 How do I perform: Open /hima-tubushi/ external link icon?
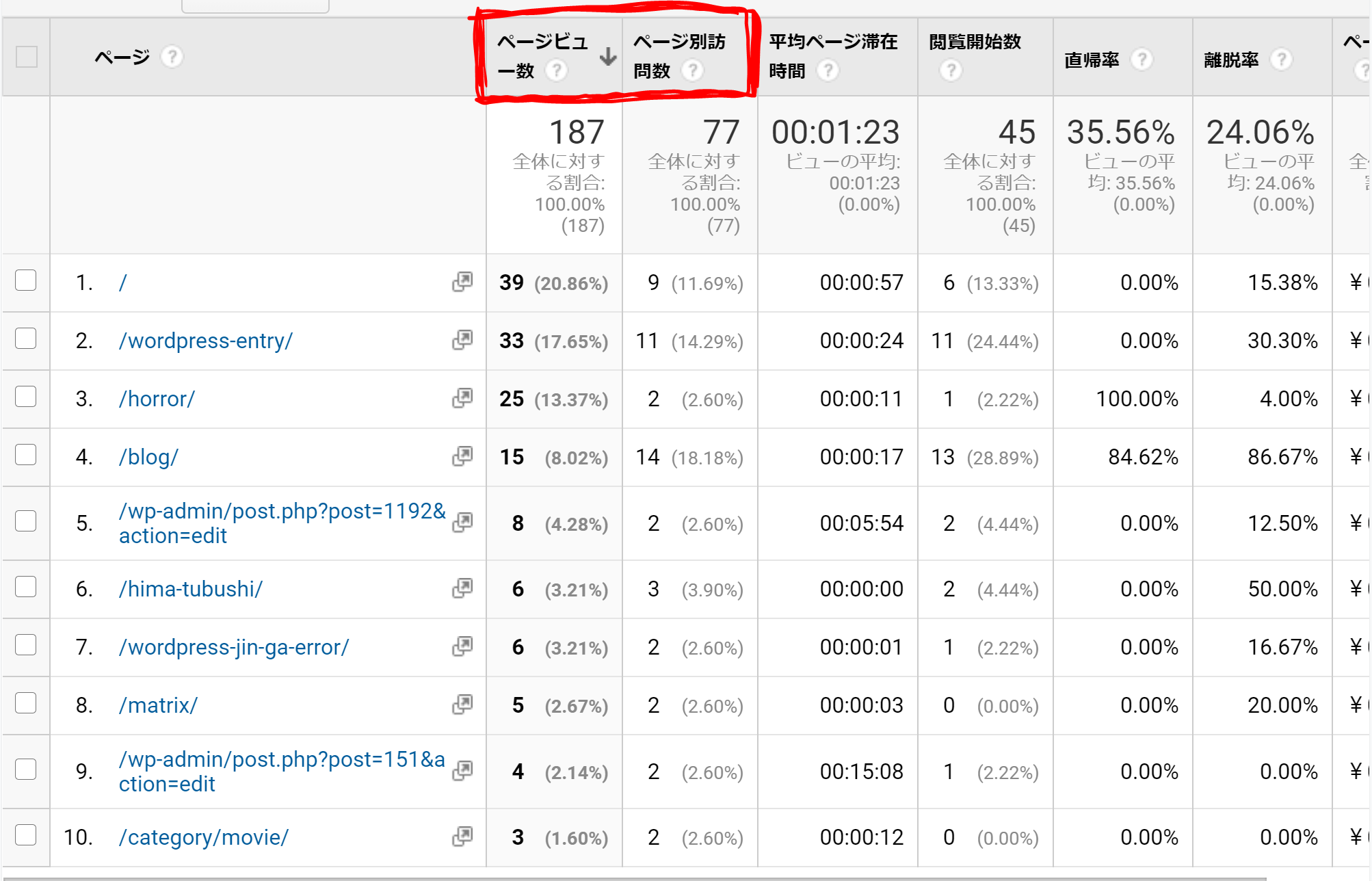(462, 588)
